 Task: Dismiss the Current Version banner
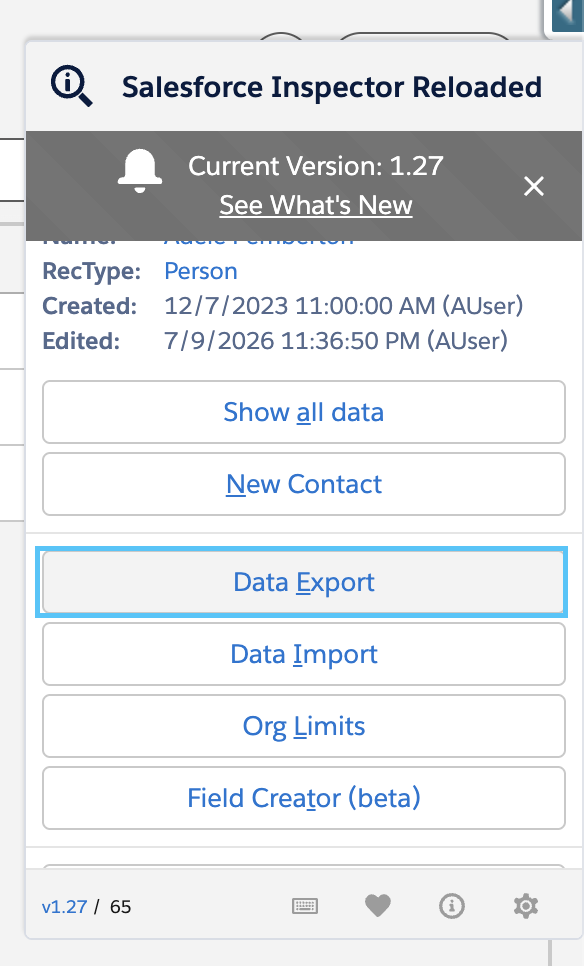point(533,185)
